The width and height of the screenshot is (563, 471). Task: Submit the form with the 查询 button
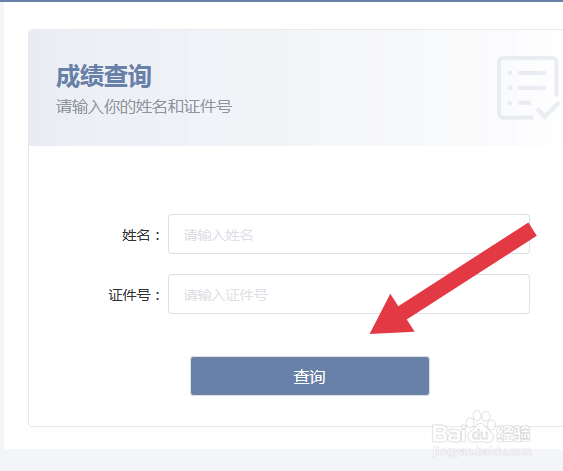pyautogui.click(x=310, y=376)
